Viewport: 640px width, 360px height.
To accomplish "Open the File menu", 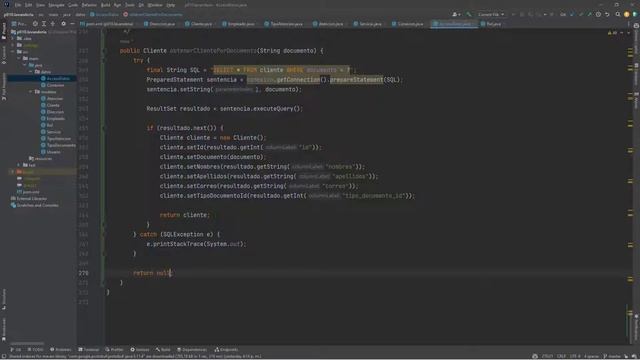I will click(18, 5).
